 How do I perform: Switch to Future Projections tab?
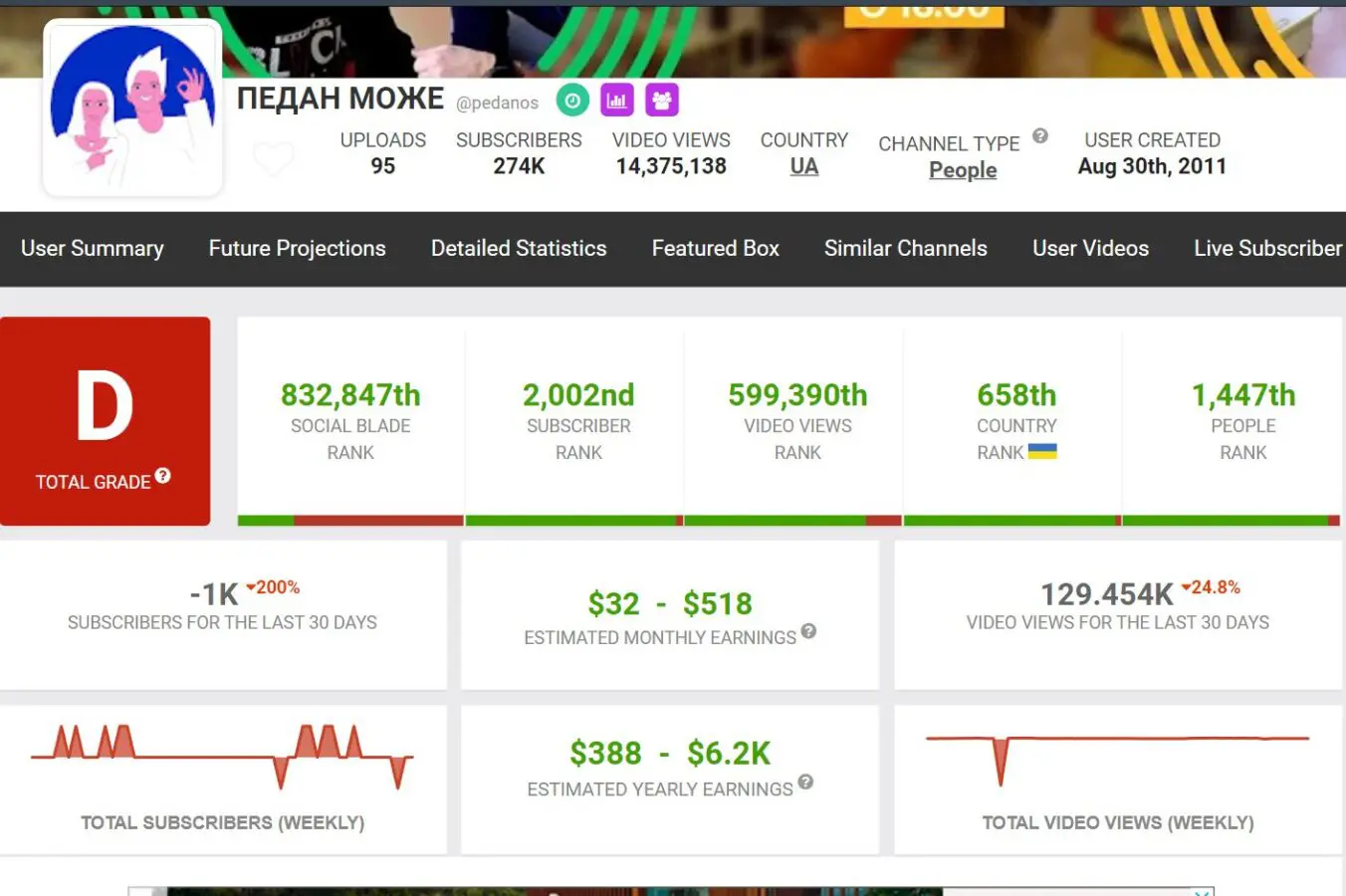pyautogui.click(x=298, y=249)
